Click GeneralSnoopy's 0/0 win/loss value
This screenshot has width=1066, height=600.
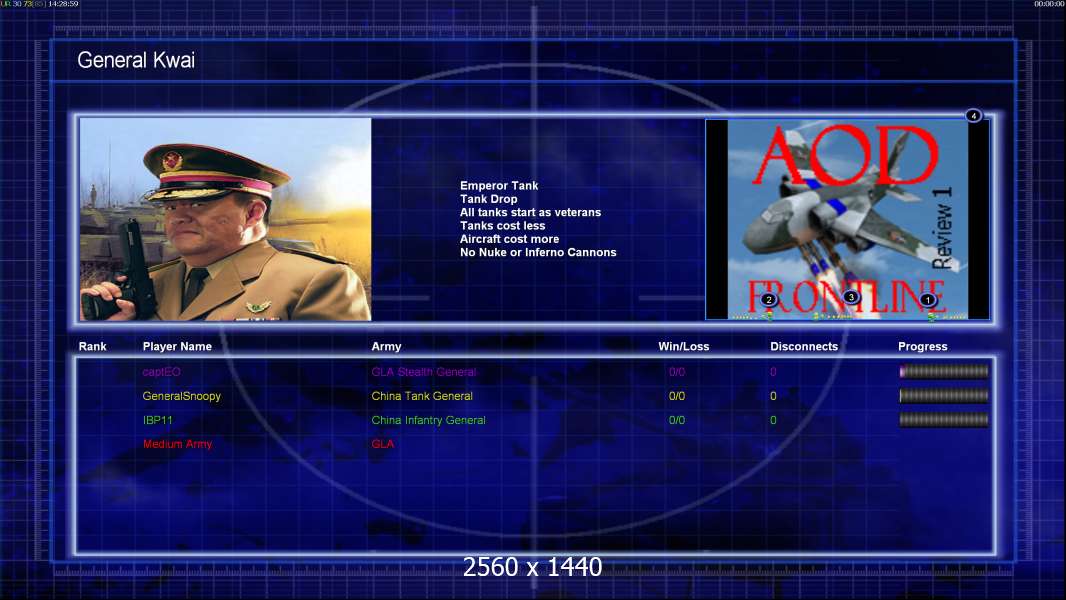point(677,396)
